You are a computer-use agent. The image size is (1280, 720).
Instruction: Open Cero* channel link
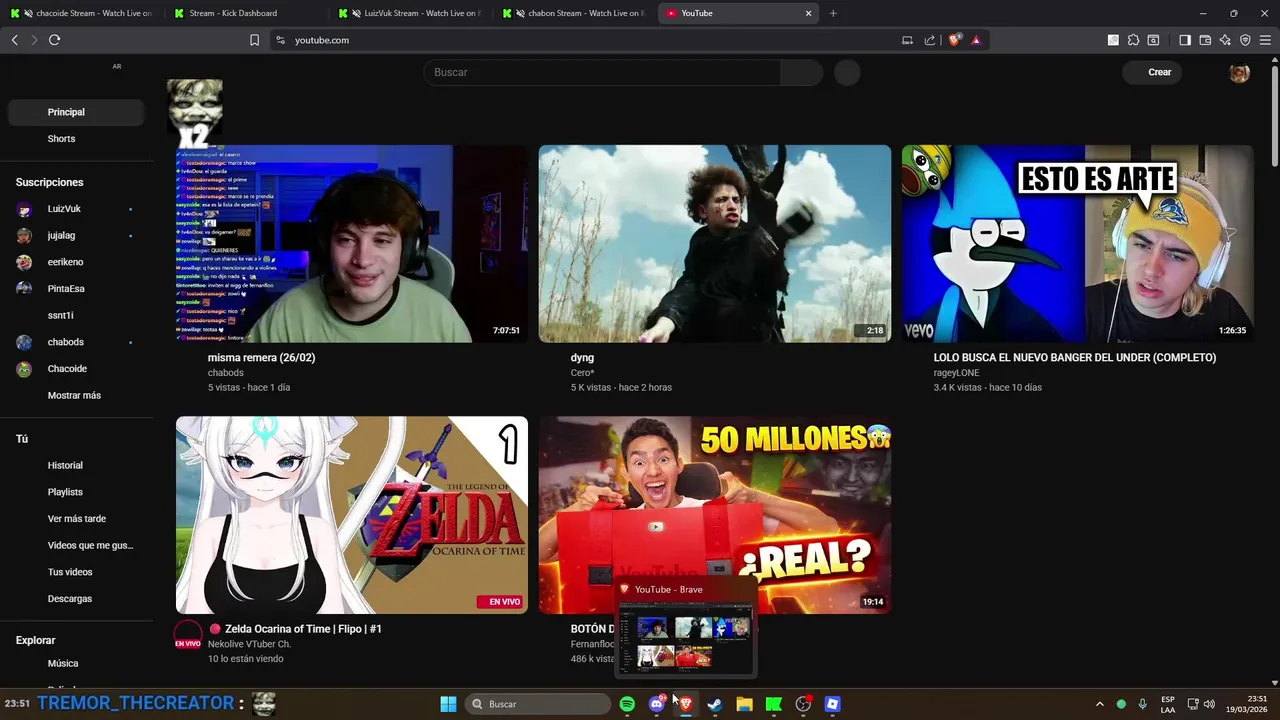(582, 373)
